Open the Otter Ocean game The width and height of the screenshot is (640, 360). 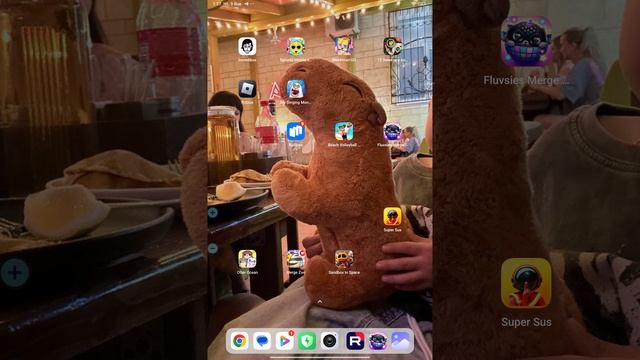[x=247, y=259]
